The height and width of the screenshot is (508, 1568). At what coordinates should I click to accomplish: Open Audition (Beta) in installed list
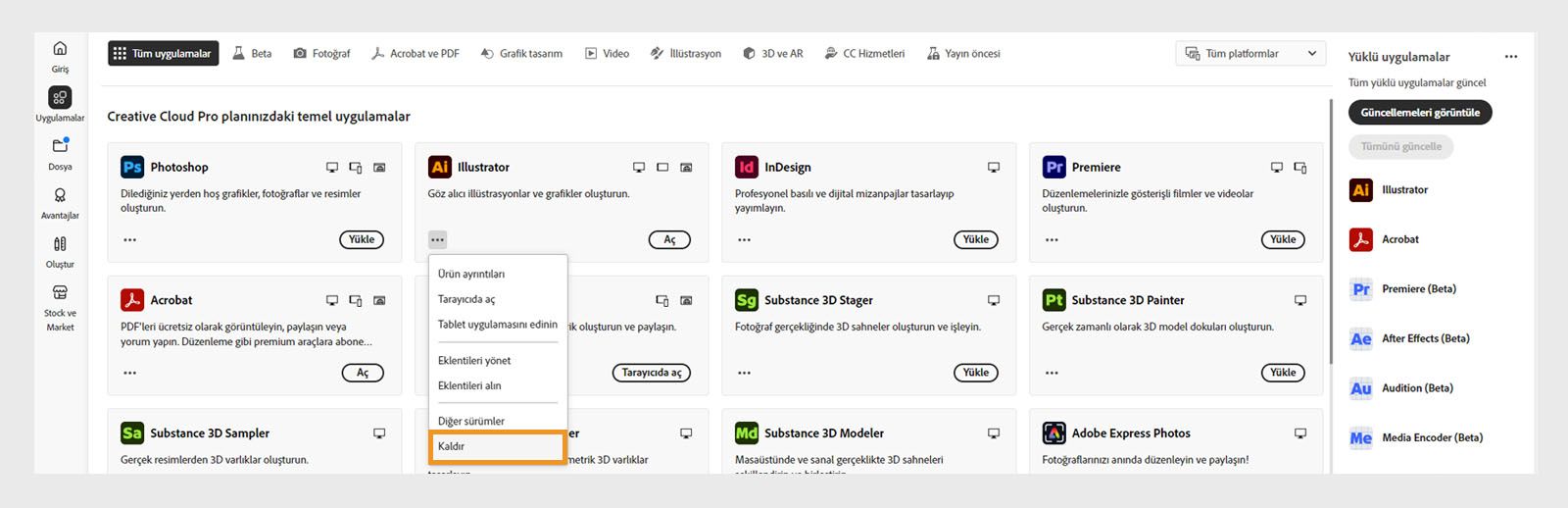click(1400, 388)
